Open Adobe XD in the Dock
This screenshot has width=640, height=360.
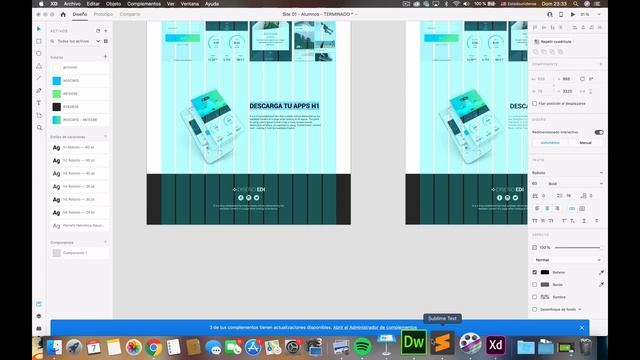496,345
